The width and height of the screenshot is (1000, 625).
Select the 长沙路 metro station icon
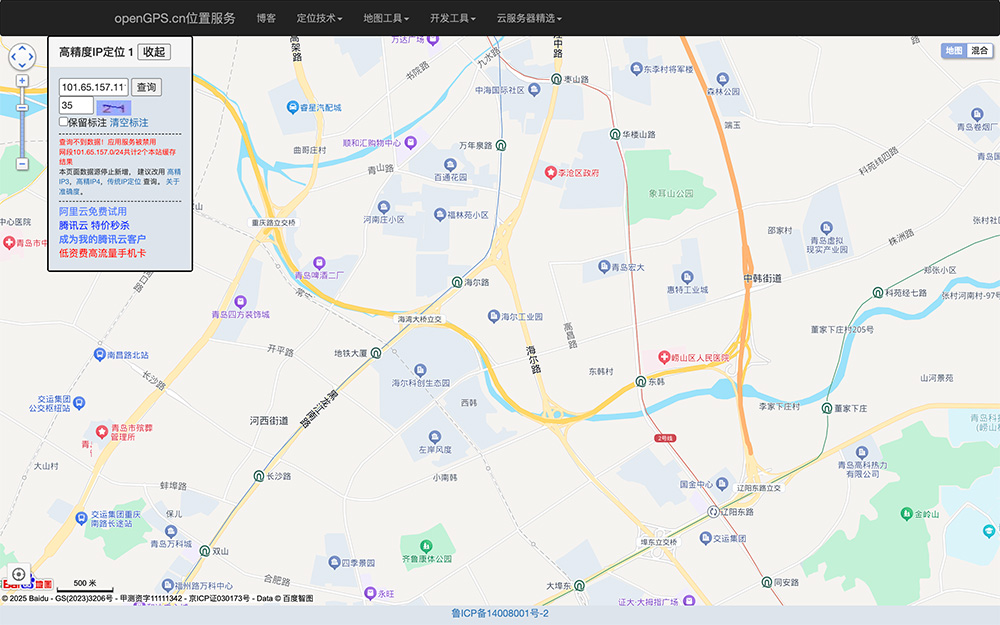tap(259, 476)
